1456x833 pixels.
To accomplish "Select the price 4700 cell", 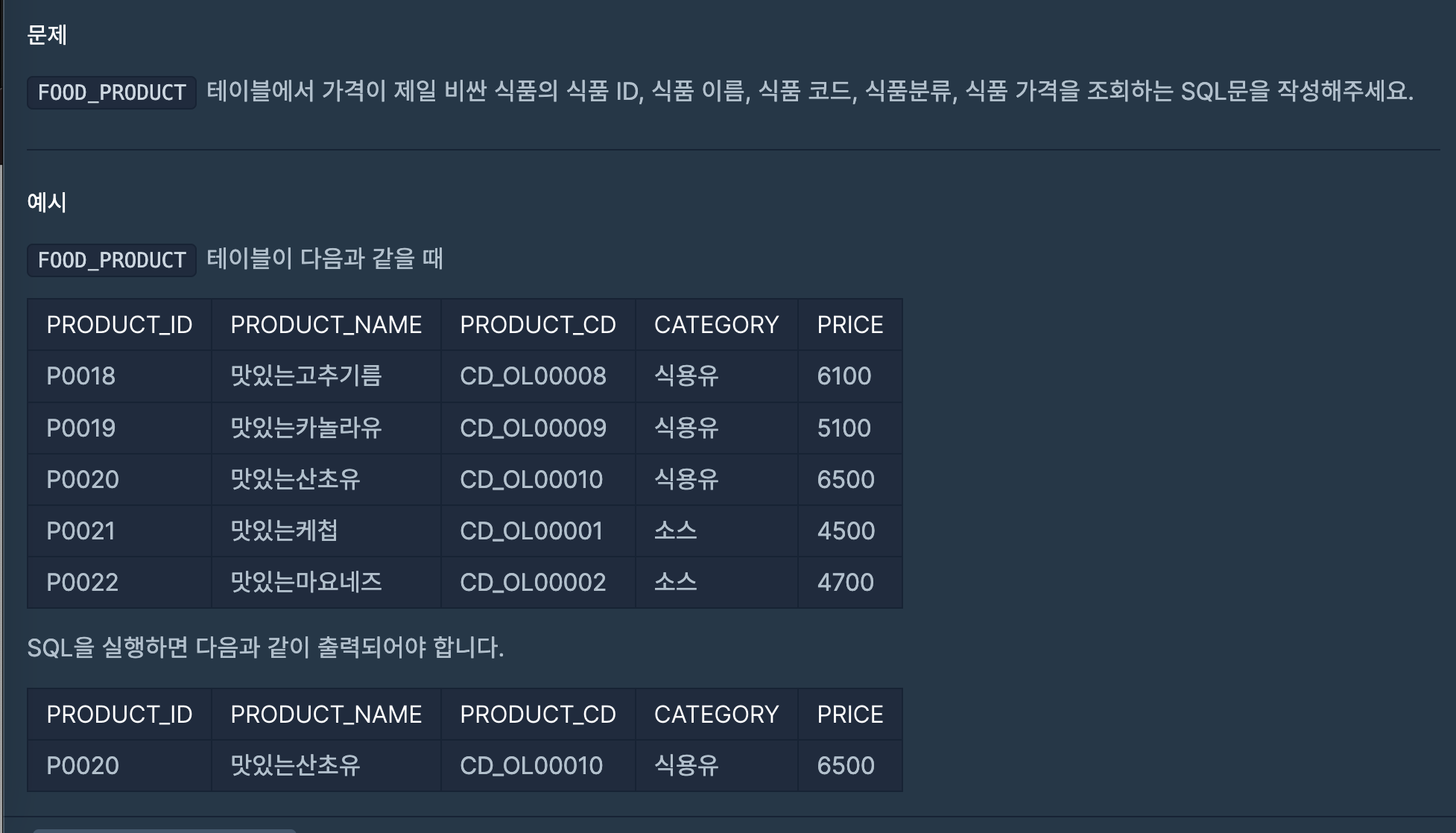I will pos(845,583).
